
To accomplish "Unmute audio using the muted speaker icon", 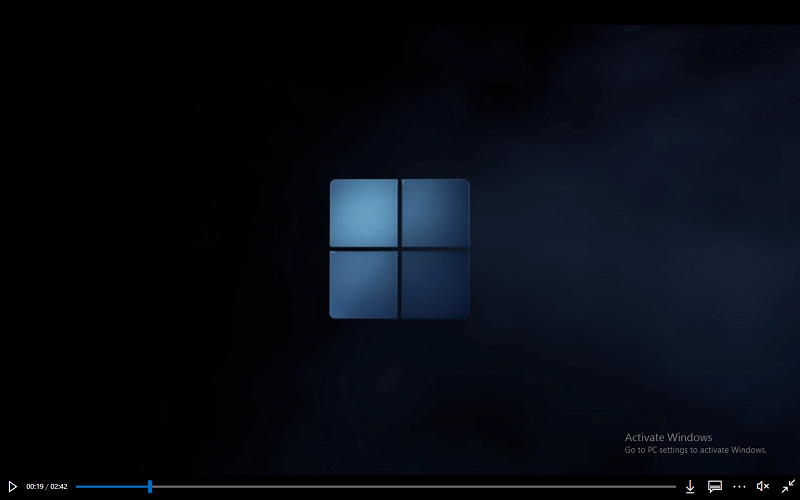I will [763, 486].
